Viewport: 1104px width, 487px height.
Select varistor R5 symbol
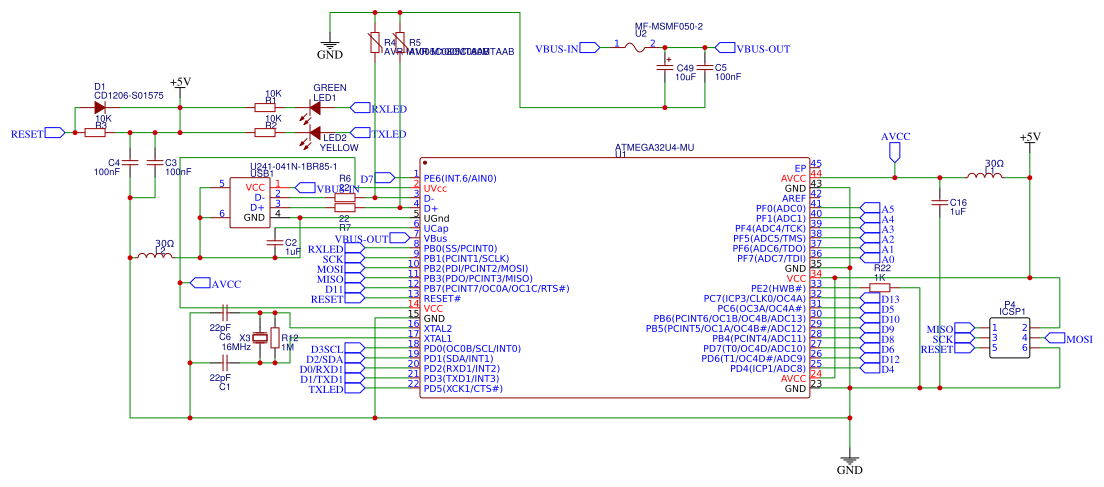[x=400, y=44]
